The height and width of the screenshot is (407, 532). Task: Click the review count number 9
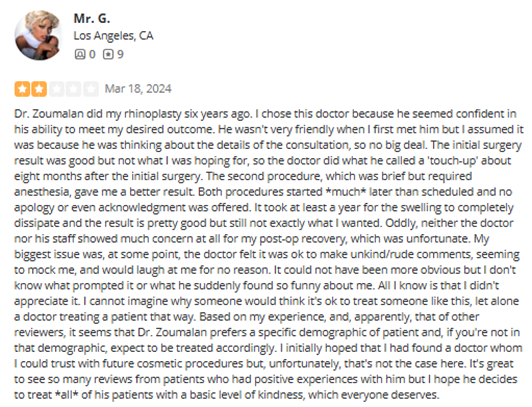(x=120, y=54)
